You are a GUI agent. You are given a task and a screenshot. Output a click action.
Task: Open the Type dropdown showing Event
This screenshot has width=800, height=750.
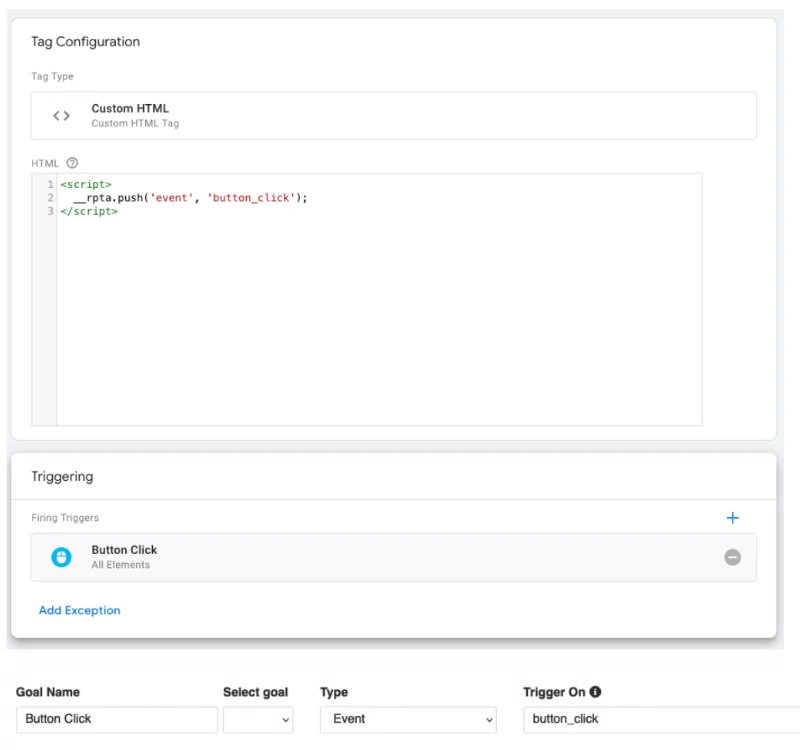[408, 719]
